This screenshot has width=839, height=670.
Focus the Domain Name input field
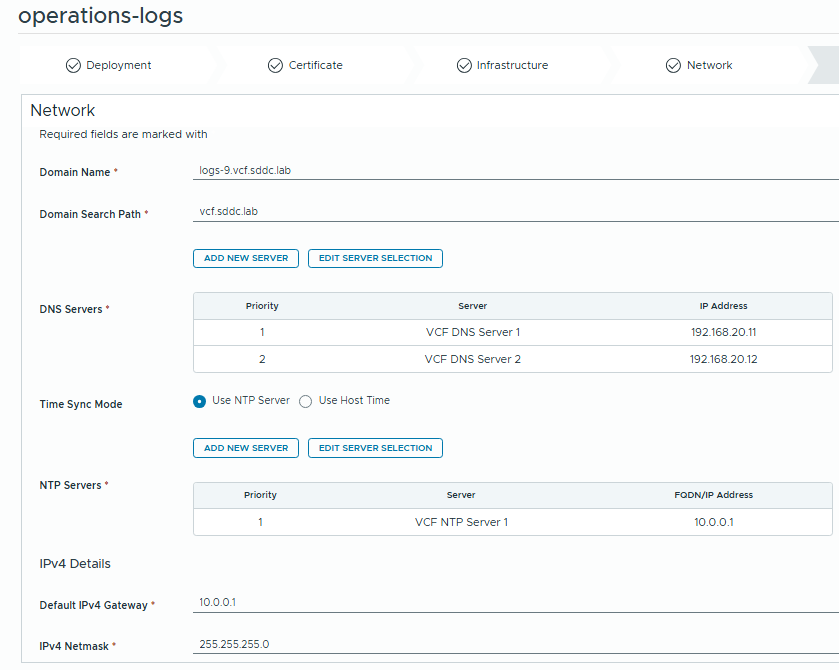pyautogui.click(x=515, y=170)
